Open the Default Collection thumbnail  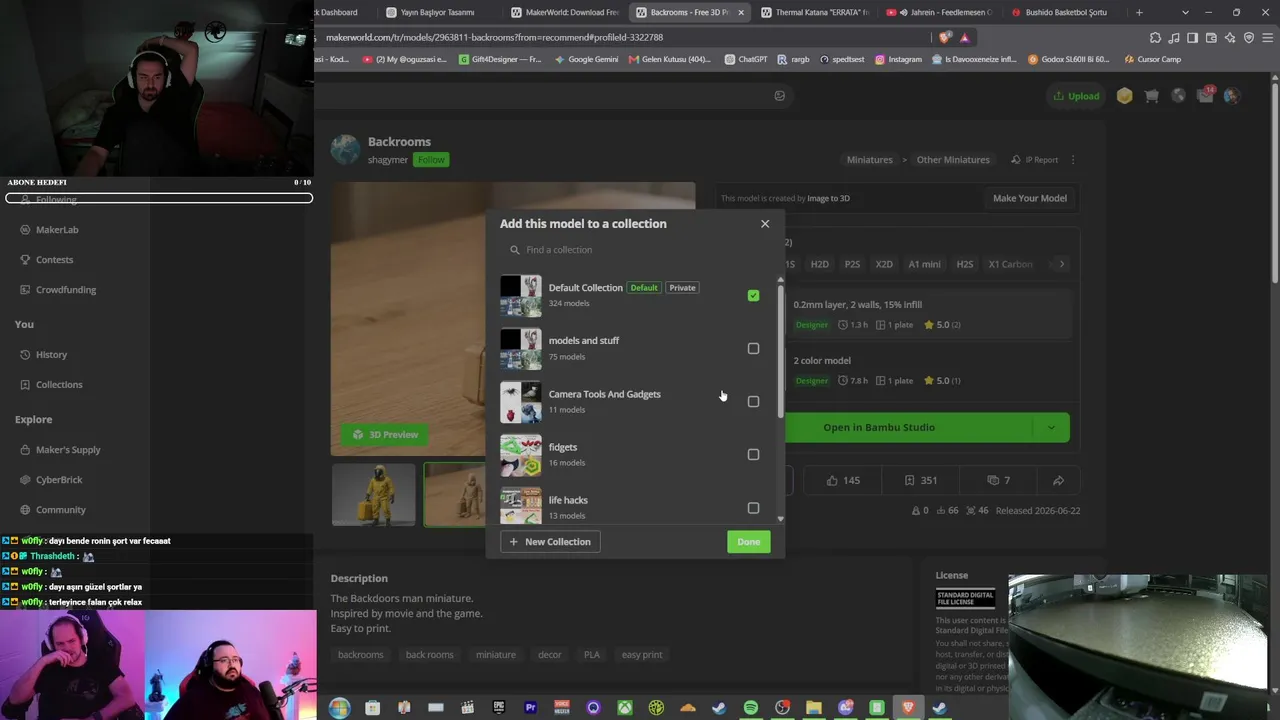521,296
